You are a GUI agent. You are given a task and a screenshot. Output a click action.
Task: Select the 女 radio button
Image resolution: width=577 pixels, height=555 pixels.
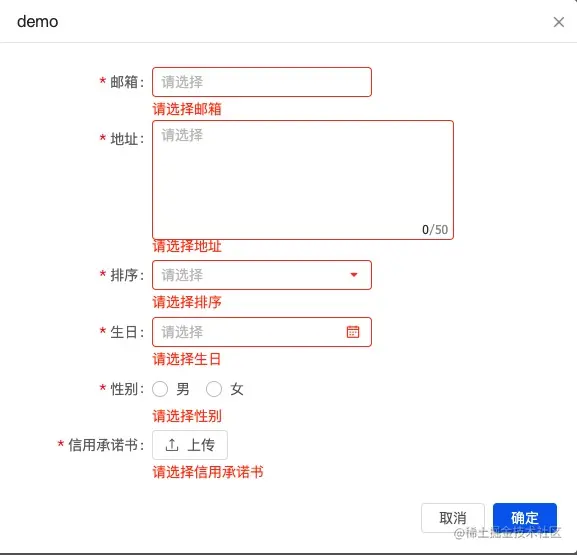(214, 389)
